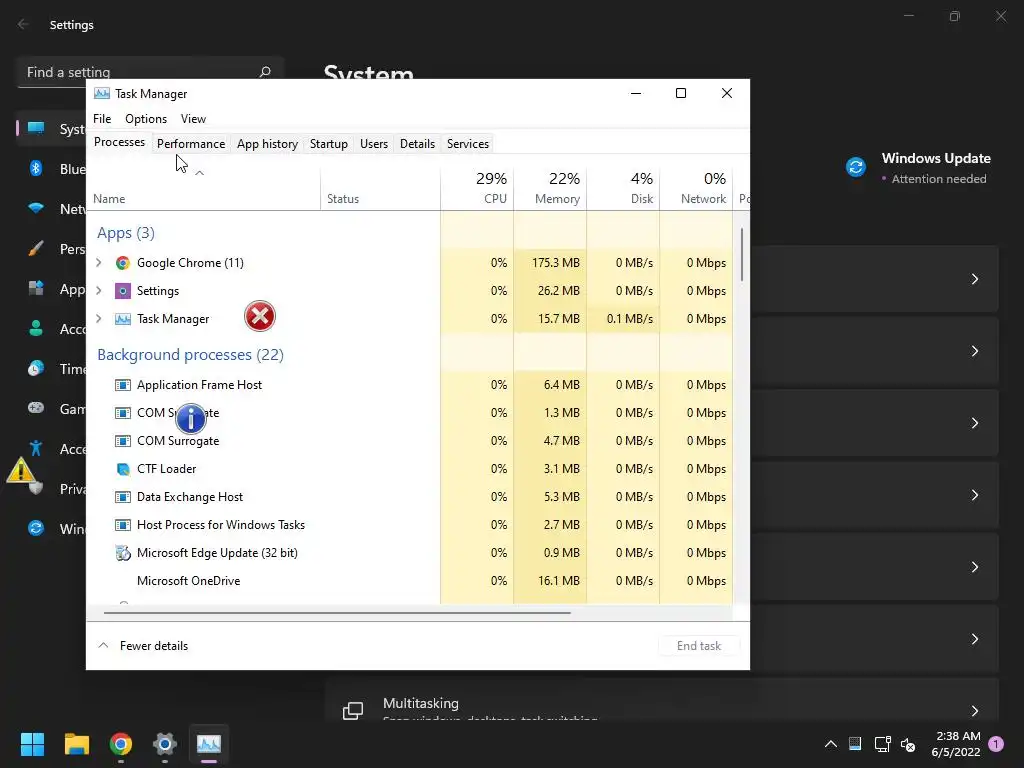
Task: Click the Accounts person icon in Settings
Action: [x=36, y=328]
